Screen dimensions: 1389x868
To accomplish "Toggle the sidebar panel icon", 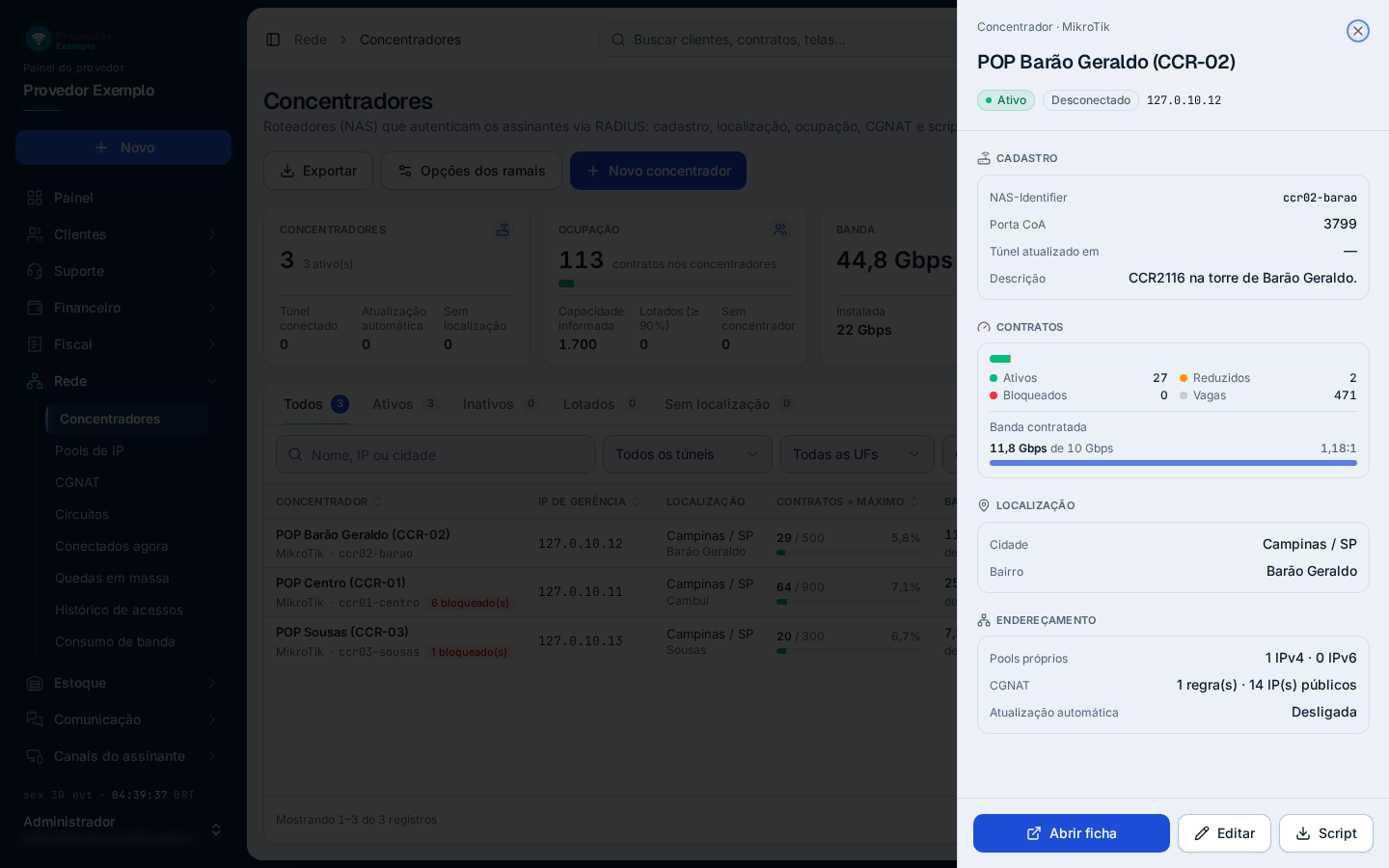I will click(x=273, y=40).
